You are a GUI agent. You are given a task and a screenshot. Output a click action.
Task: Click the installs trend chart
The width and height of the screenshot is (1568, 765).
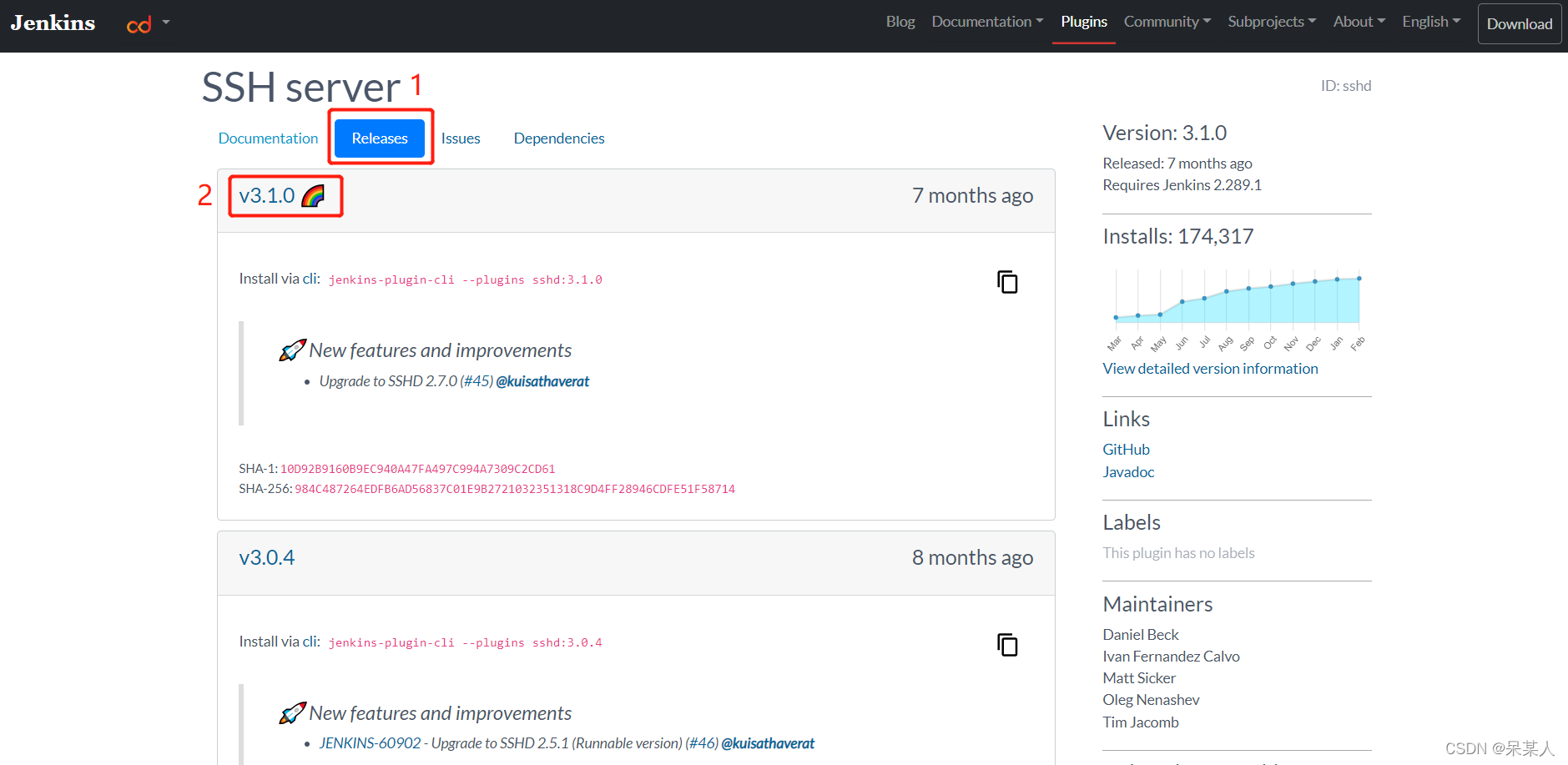click(1237, 309)
